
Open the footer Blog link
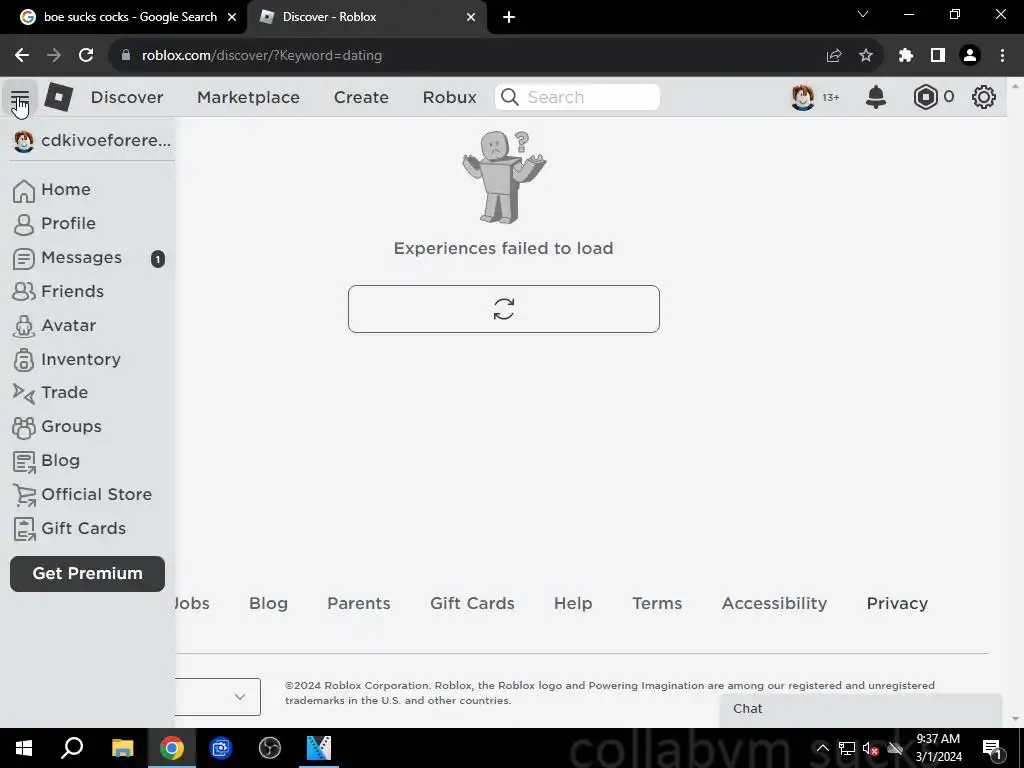[x=268, y=603]
